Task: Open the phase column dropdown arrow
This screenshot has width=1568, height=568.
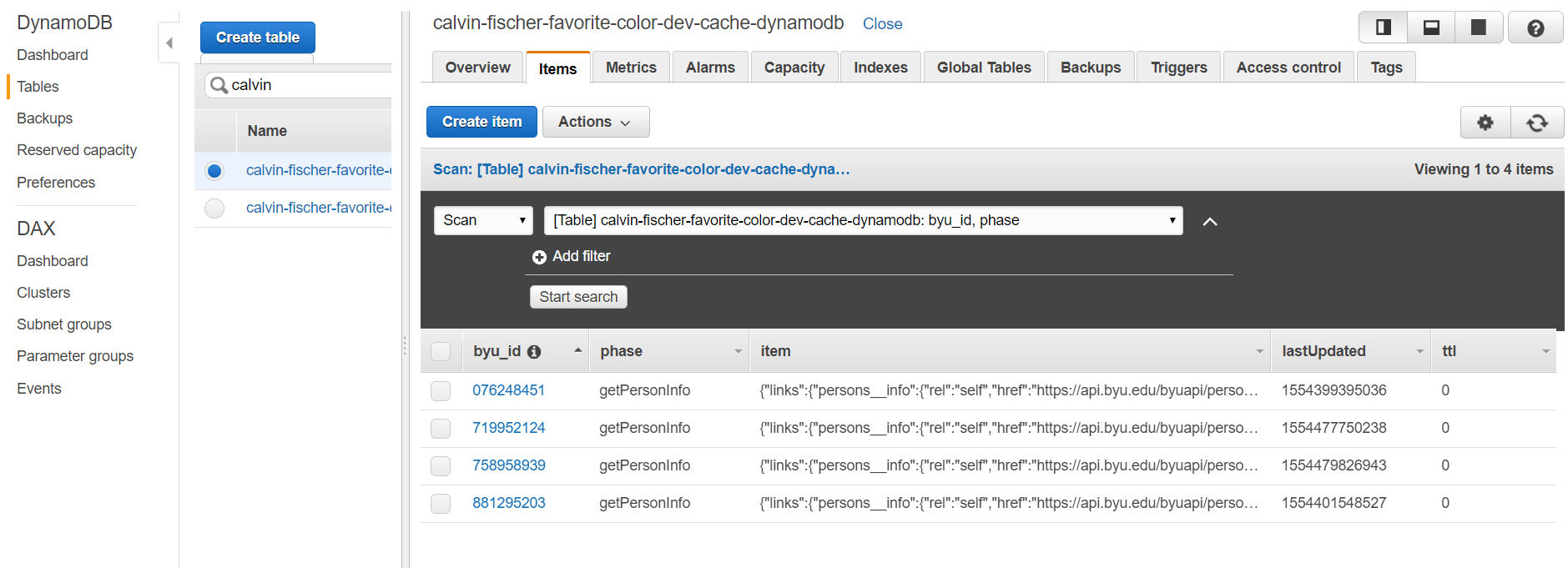Action: (738, 352)
